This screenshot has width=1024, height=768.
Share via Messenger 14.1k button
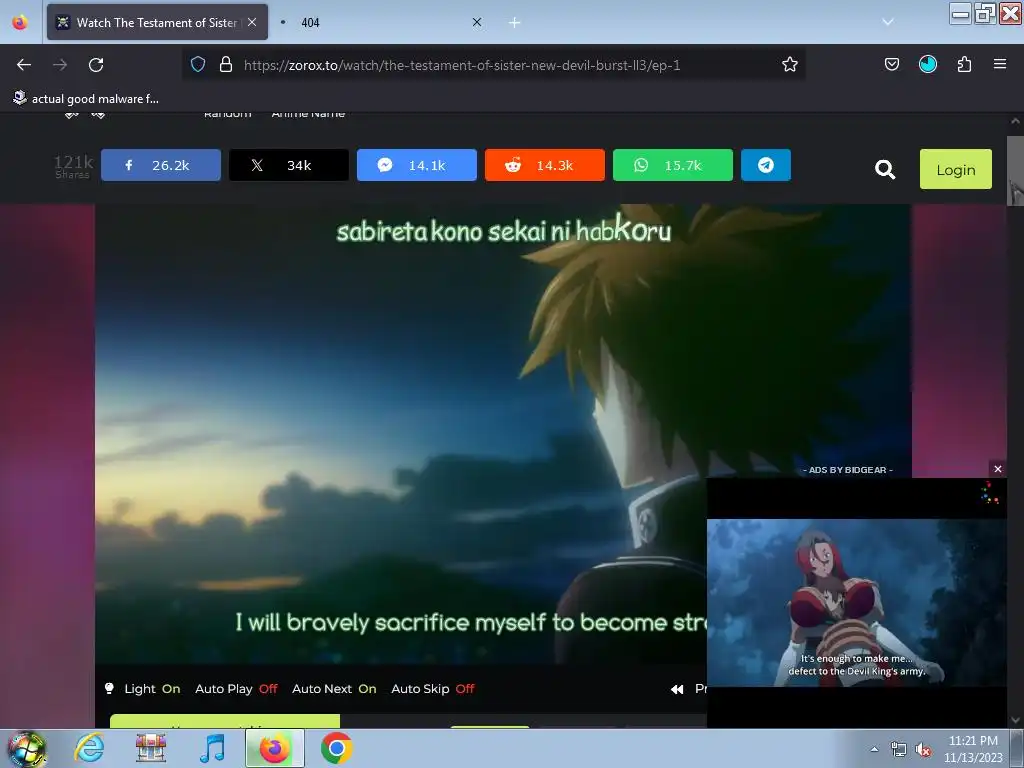pos(417,165)
